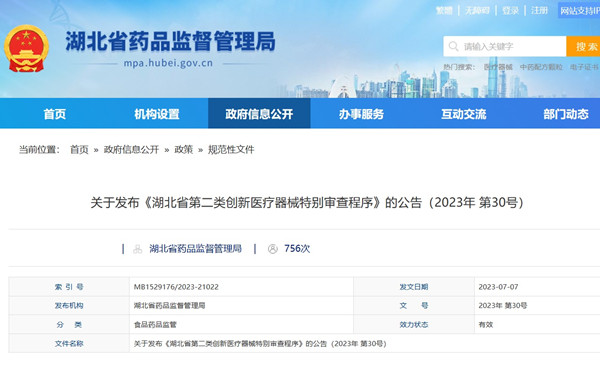The width and height of the screenshot is (600, 370).
Task: Go to 首页 in breadcrumb
Action: coord(79,150)
